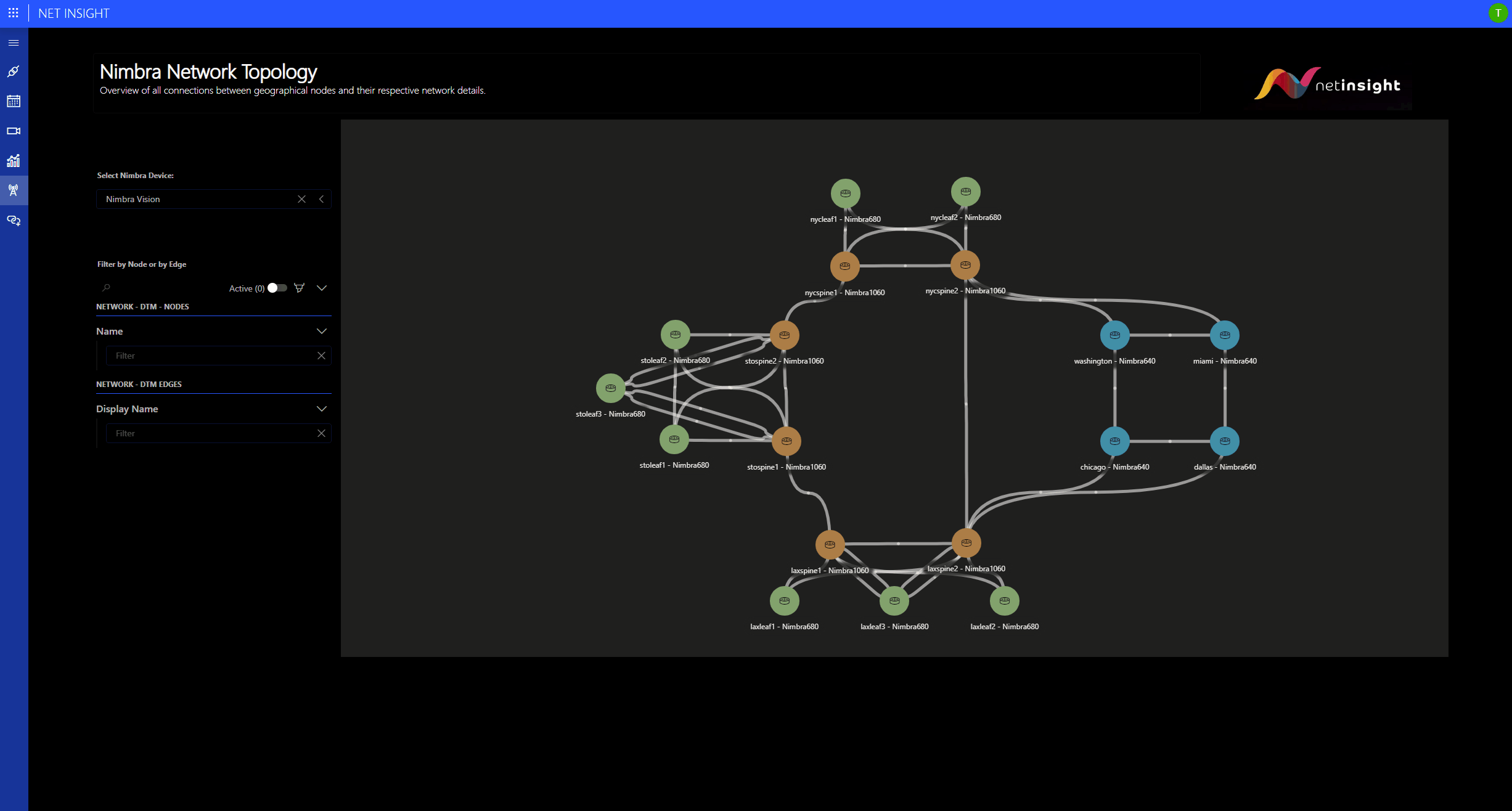Click the edge between washington and miami

pyautogui.click(x=1169, y=335)
